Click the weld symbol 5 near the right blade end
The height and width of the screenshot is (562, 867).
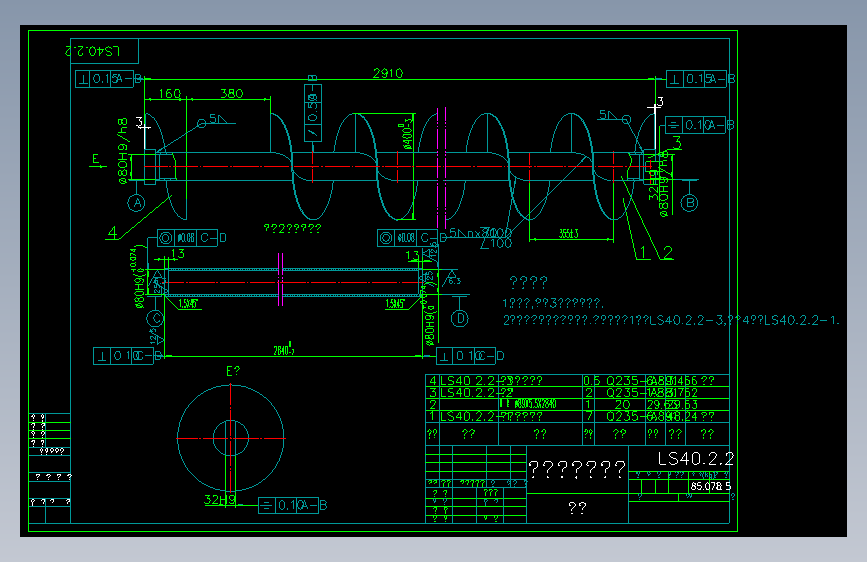coord(615,116)
